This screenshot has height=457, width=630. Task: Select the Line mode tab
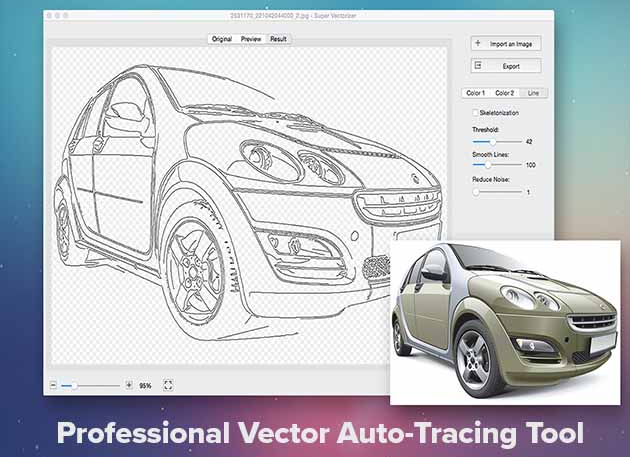coord(533,93)
